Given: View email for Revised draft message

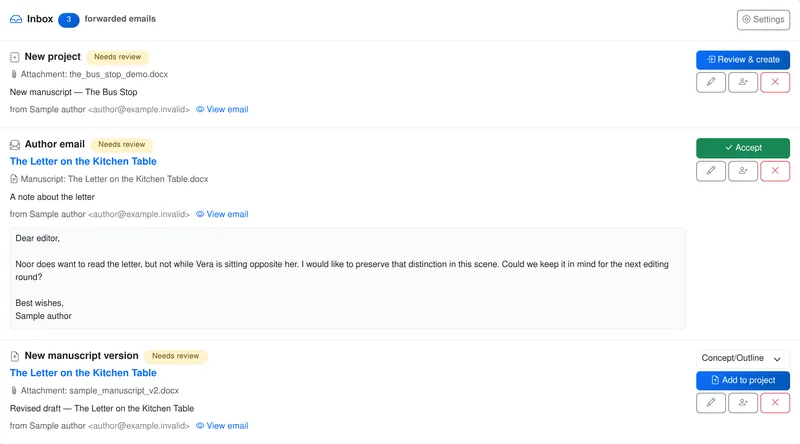Looking at the screenshot, I should pos(222,426).
